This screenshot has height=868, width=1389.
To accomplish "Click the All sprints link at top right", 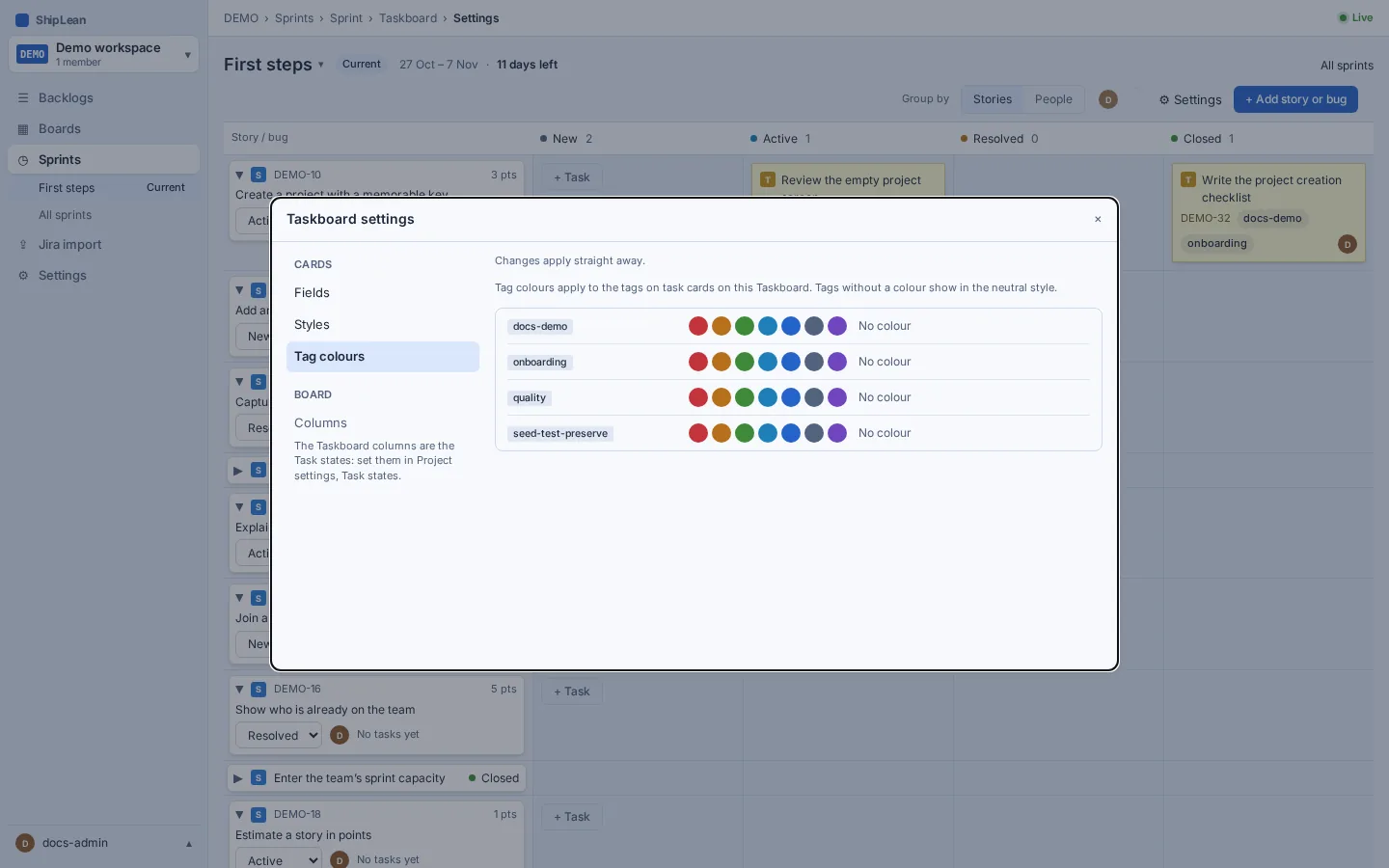I will [x=1347, y=66].
